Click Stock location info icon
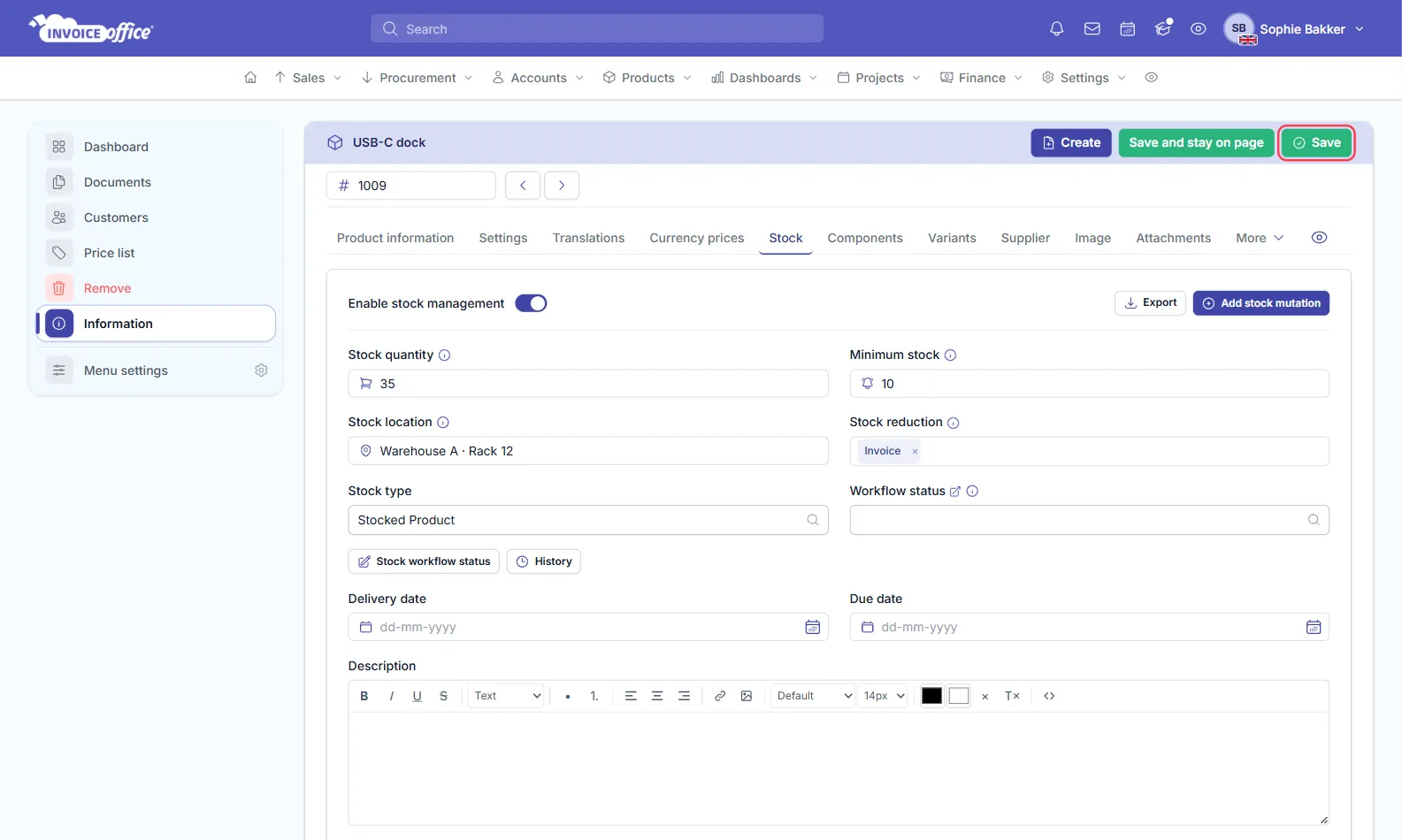1402x840 pixels. point(443,423)
